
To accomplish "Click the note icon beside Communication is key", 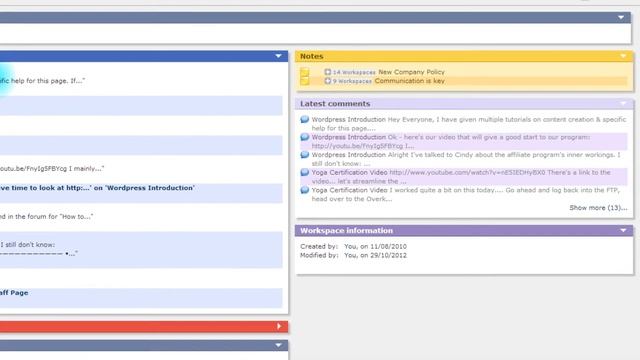I will point(304,81).
